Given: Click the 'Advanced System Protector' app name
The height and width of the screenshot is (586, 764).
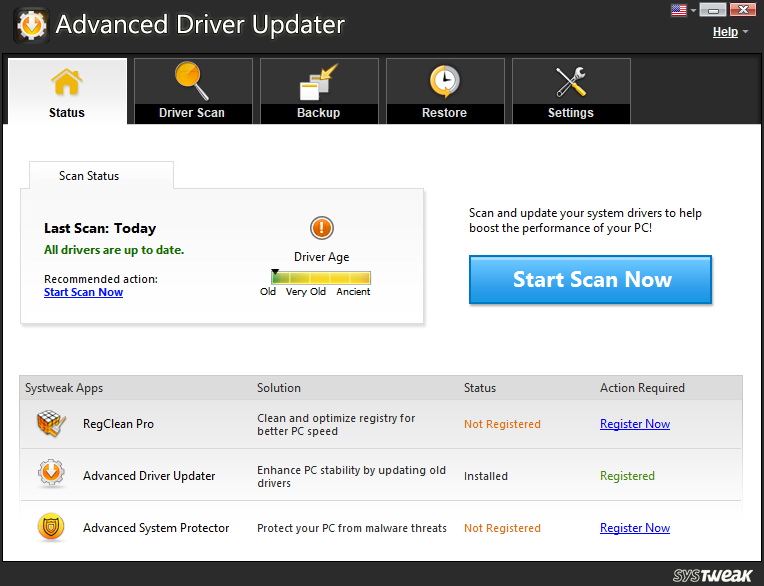Looking at the screenshot, I should click(x=156, y=528).
